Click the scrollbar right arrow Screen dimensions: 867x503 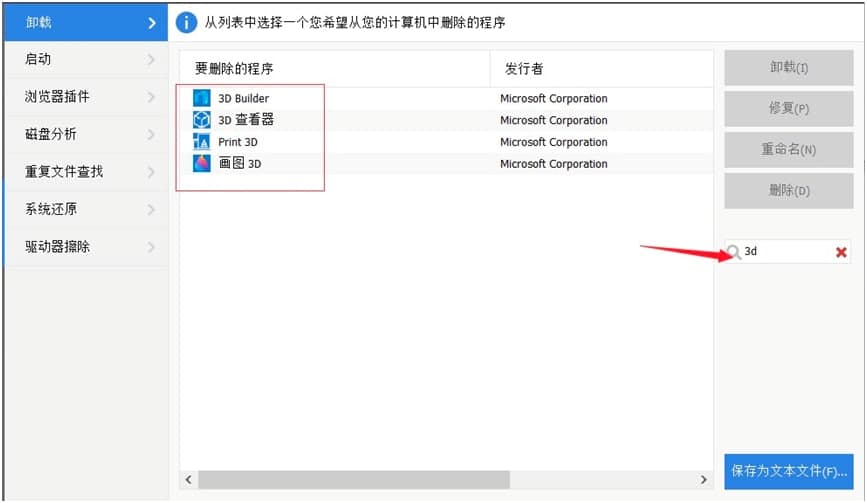point(703,479)
